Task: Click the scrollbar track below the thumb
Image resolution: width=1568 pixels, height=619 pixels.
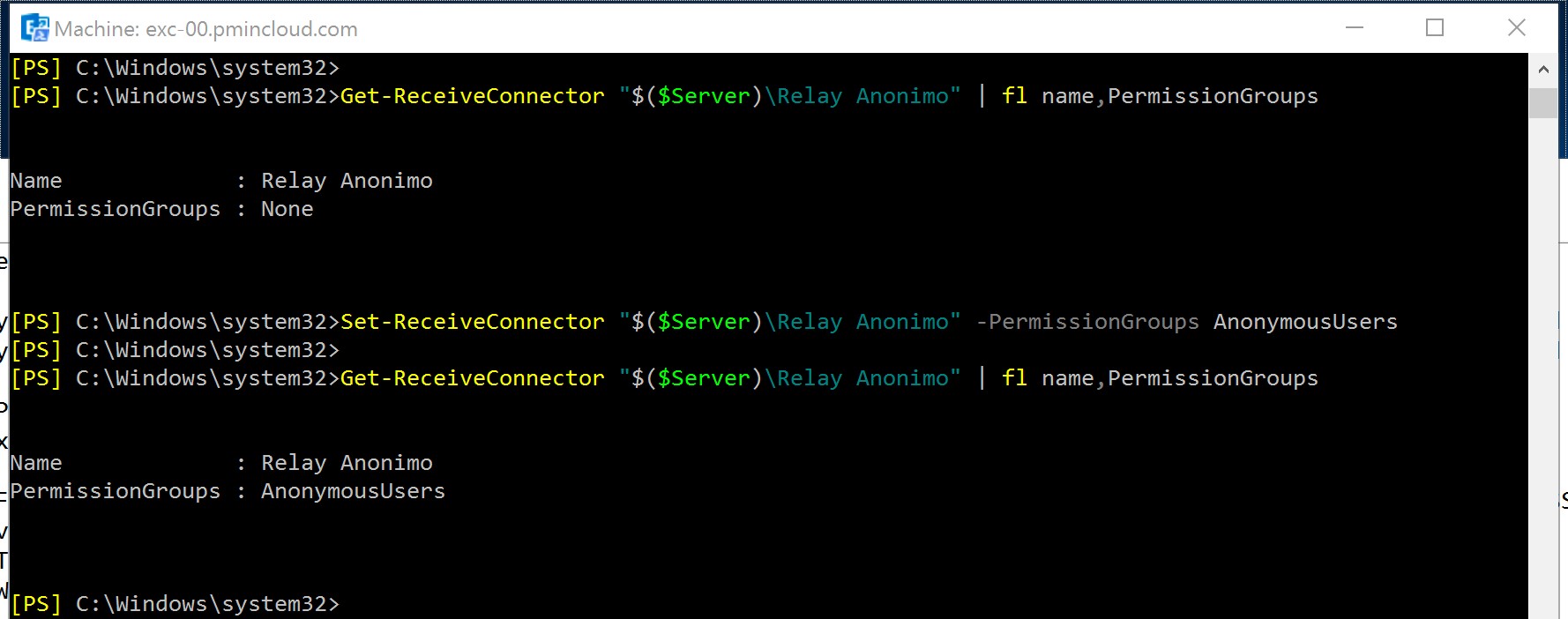Action: [1543, 353]
